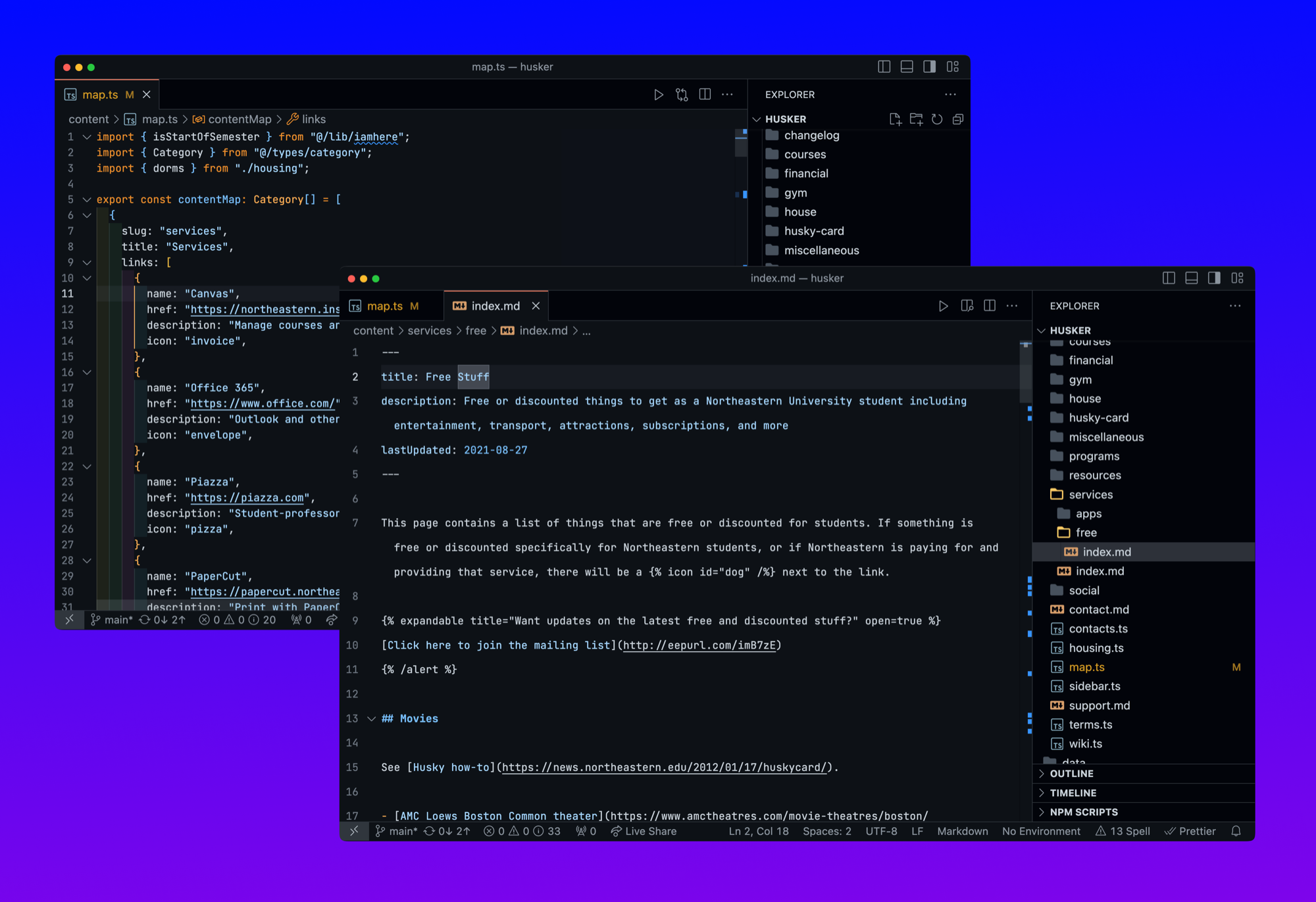Run the index.md file with play icon

coord(943,306)
